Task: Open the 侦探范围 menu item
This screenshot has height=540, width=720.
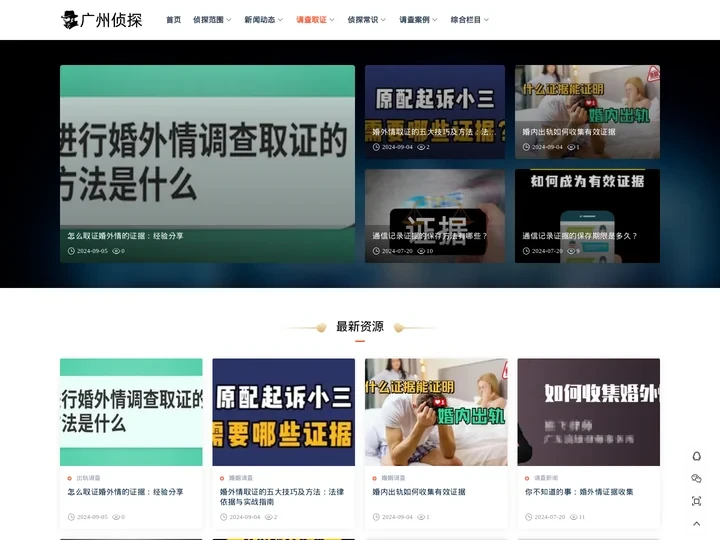Action: click(x=208, y=20)
